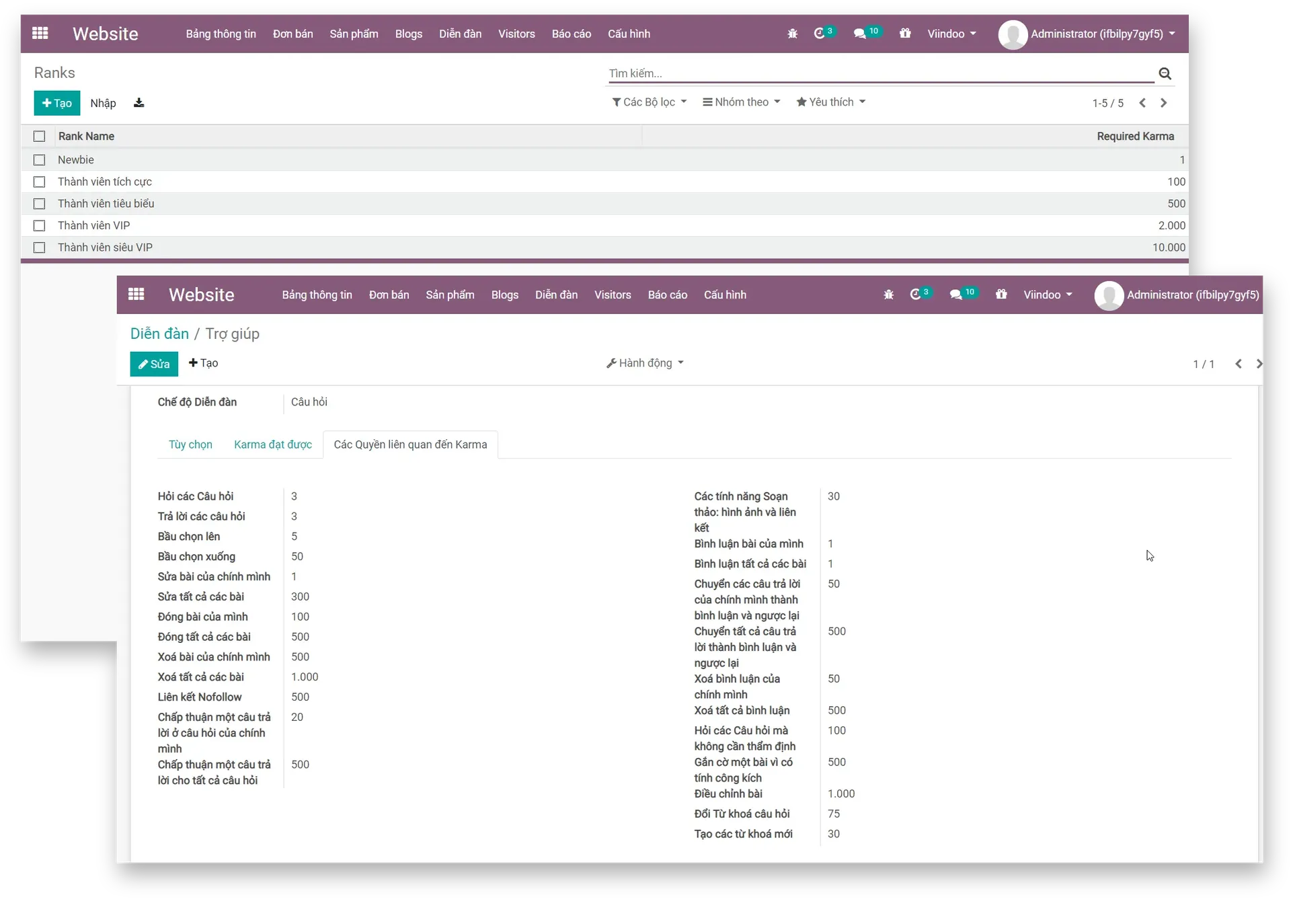Sort by Required Karma column header
Screen dimensions: 1291x924
(1135, 136)
